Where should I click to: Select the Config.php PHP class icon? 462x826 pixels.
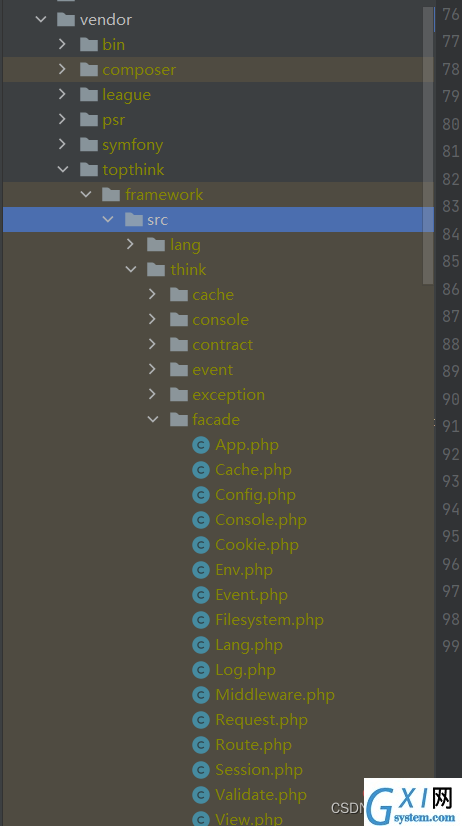coord(201,496)
